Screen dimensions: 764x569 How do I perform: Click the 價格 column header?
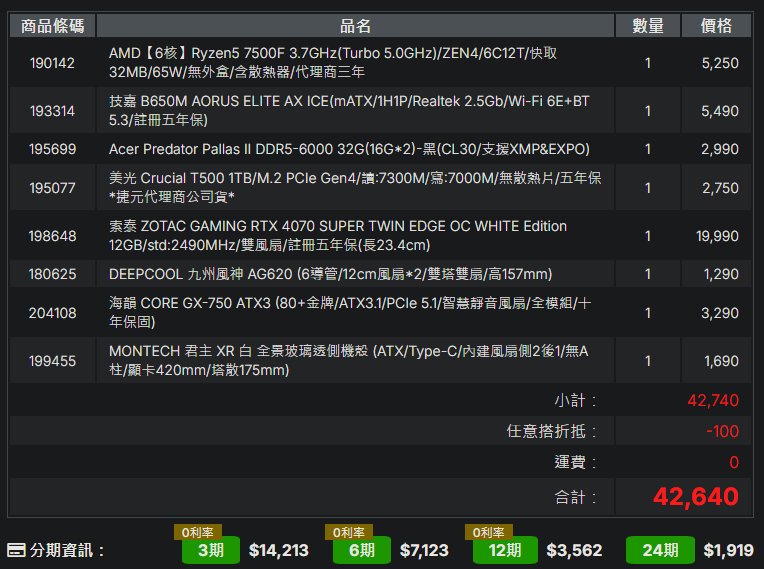[x=716, y=26]
